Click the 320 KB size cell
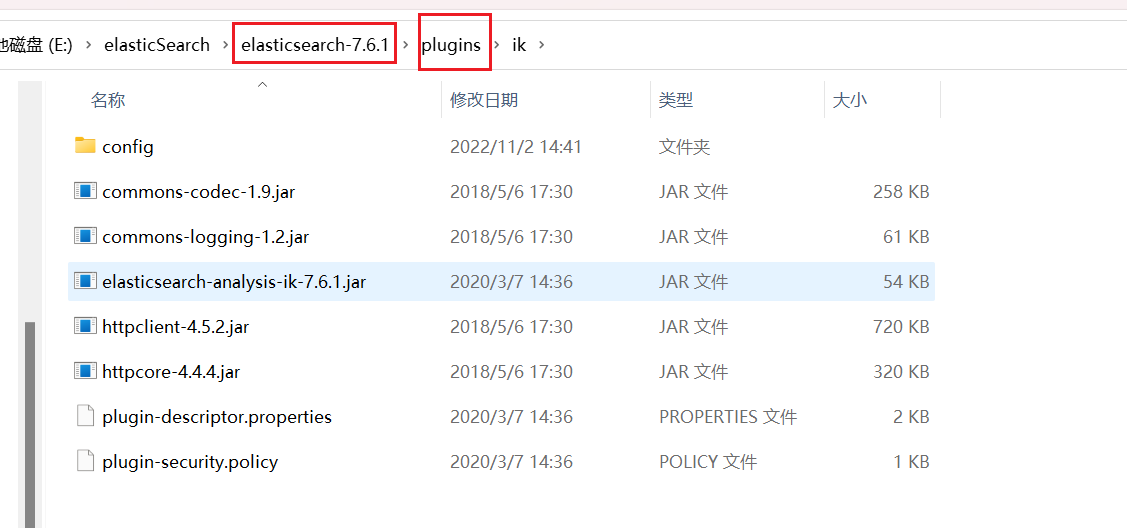This screenshot has height=528, width=1127. coord(901,372)
